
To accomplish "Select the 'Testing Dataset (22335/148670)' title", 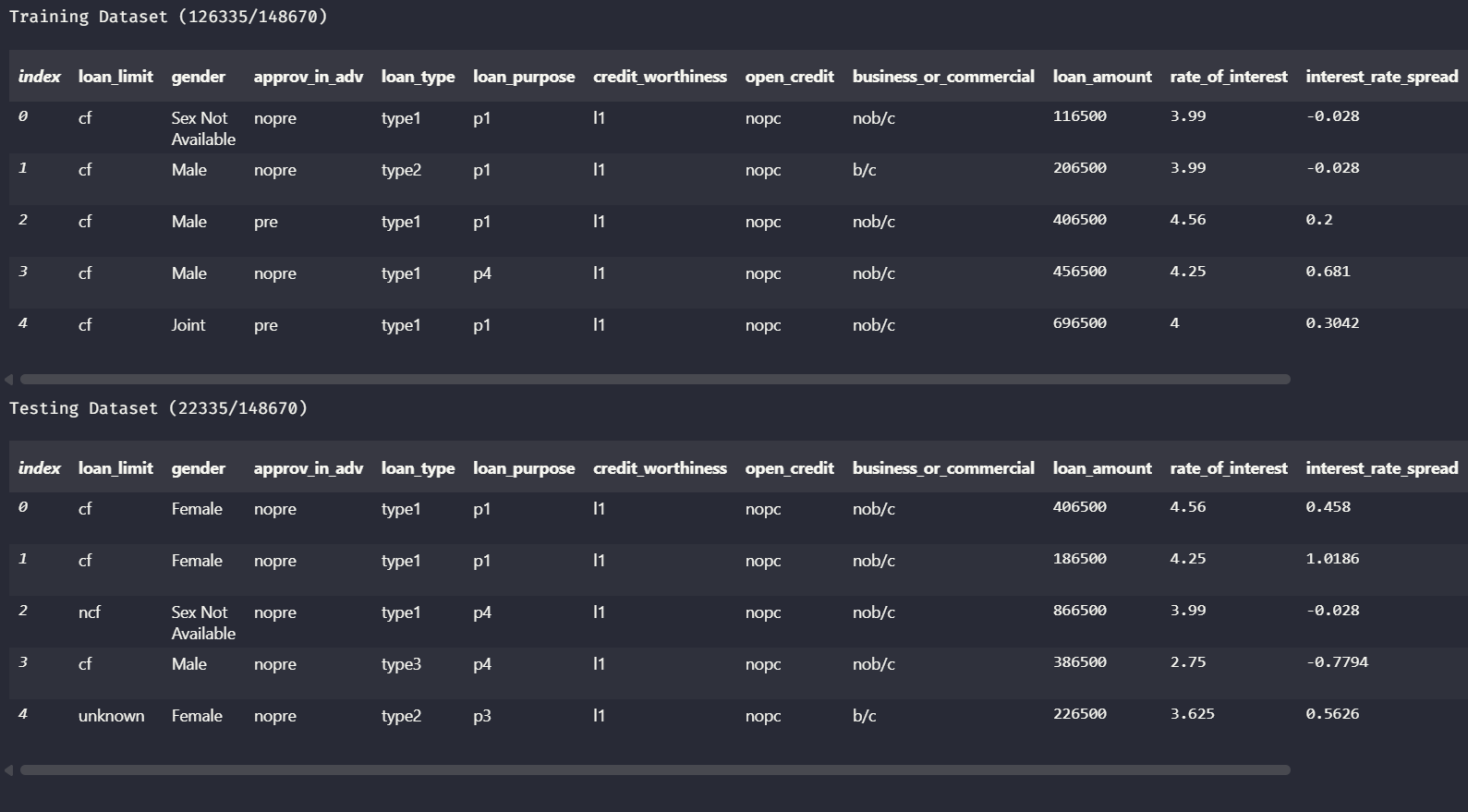I will tap(158, 408).
